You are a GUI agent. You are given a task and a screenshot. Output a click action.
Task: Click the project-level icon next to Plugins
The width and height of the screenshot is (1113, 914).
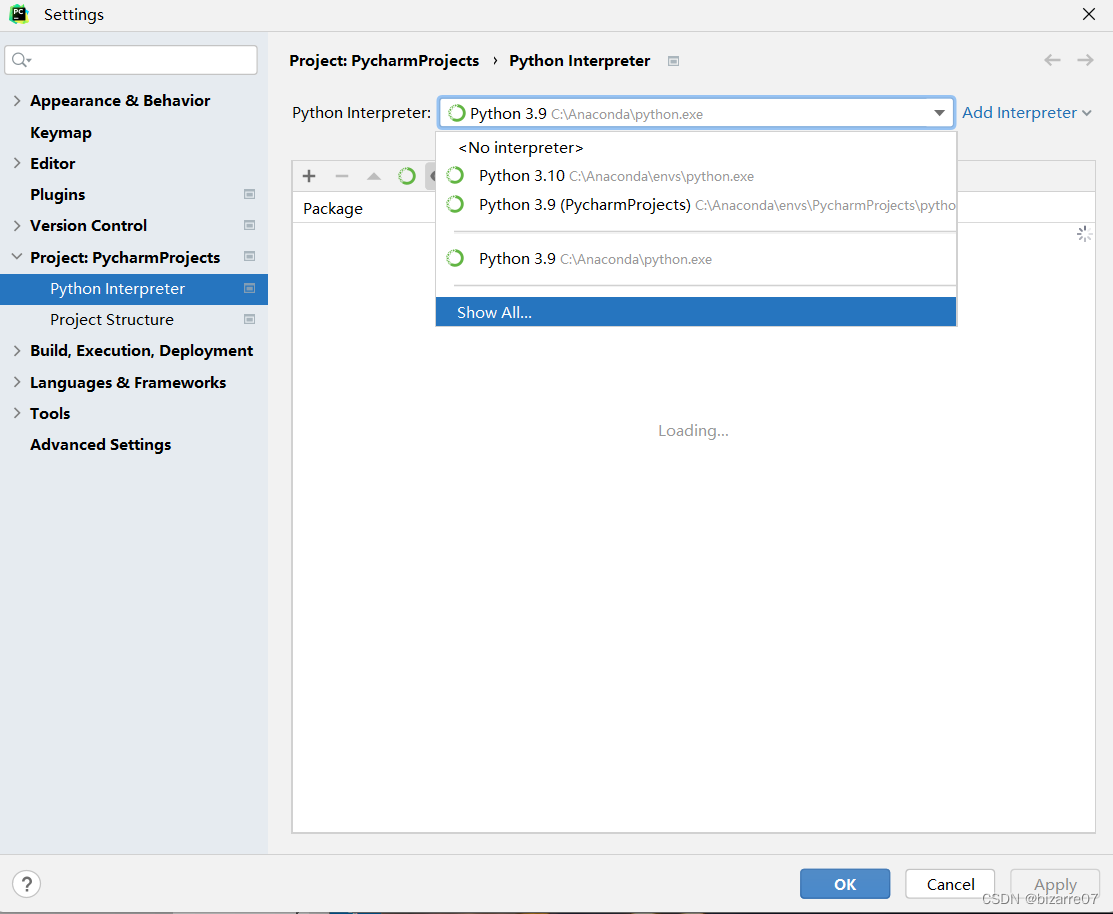pos(249,194)
